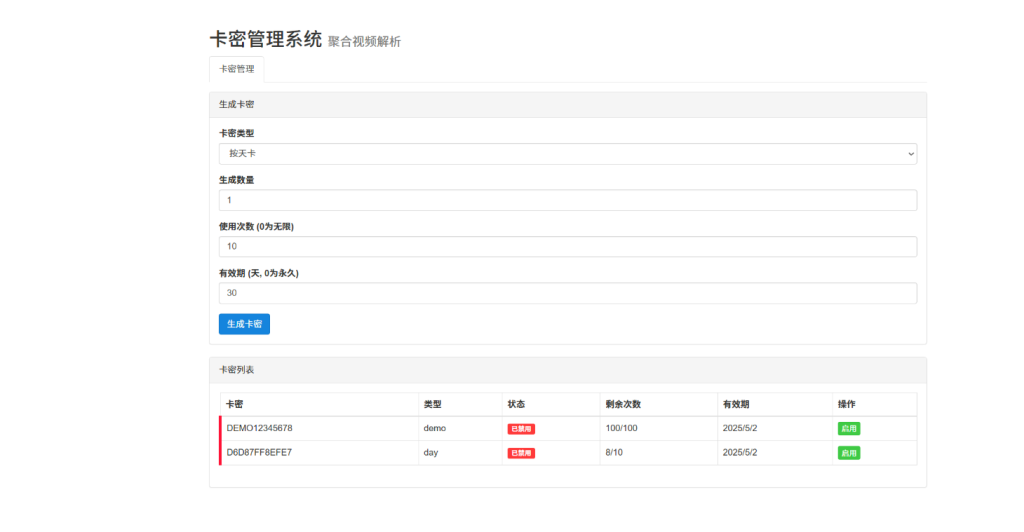Image resolution: width=1024 pixels, height=532 pixels.
Task: Click the 剩余次数 column header
Action: 623,404
